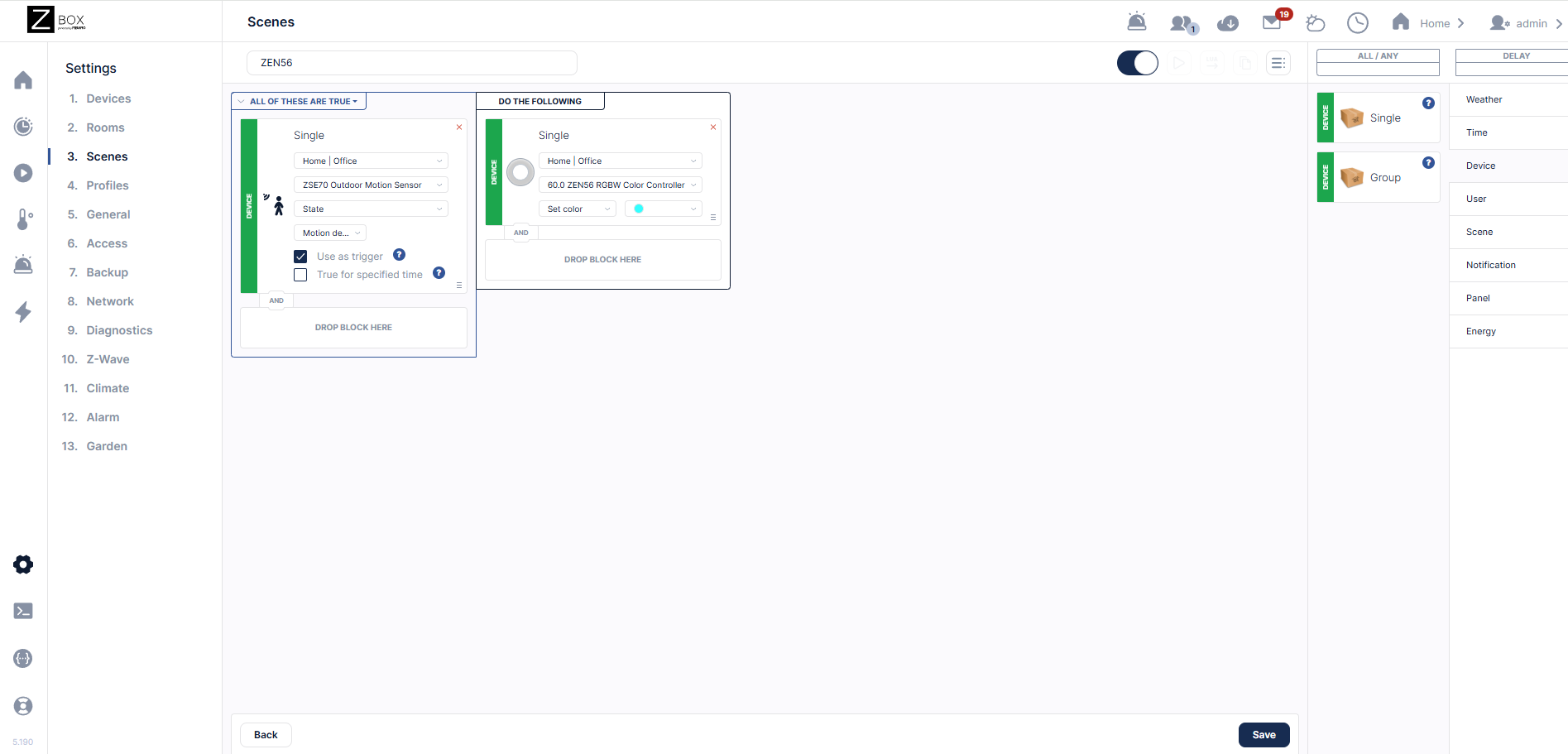Open the weather icon in top bar
The image size is (1568, 754).
1315,23
